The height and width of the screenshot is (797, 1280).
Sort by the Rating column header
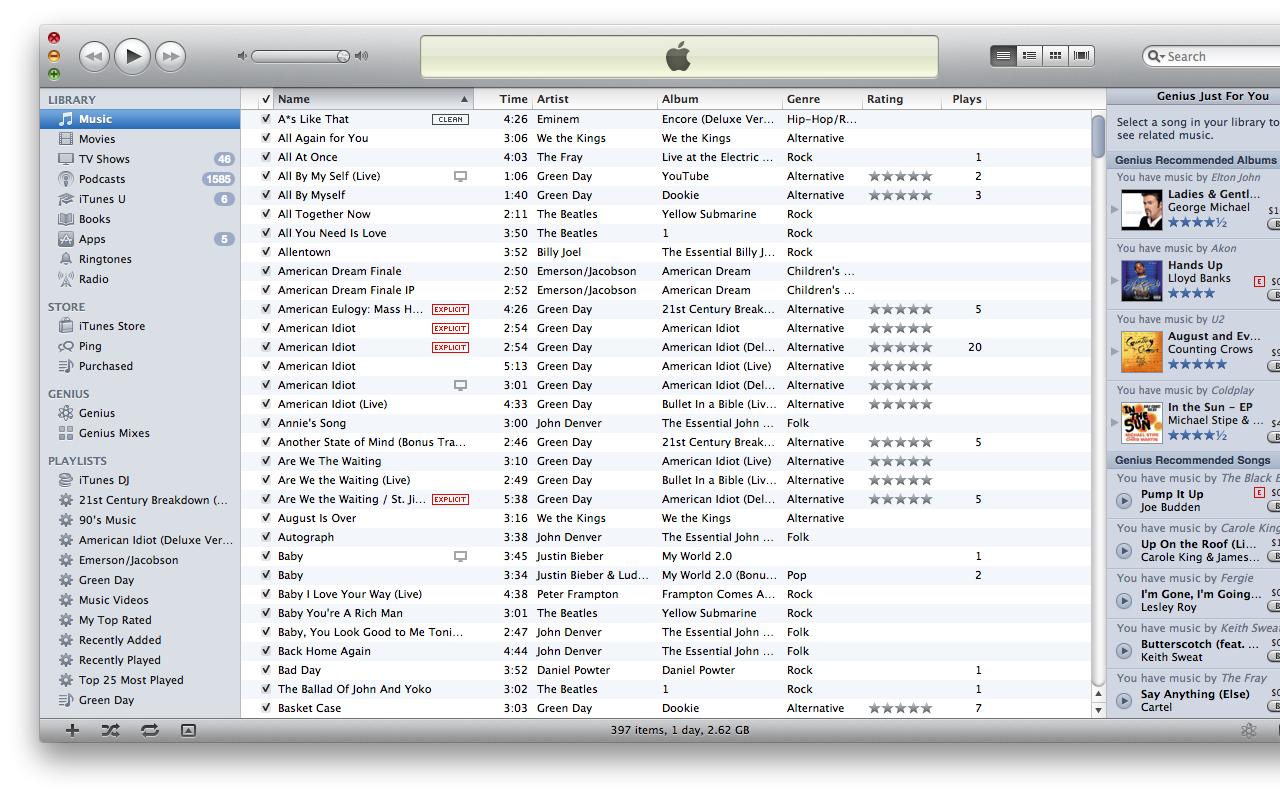tap(902, 99)
